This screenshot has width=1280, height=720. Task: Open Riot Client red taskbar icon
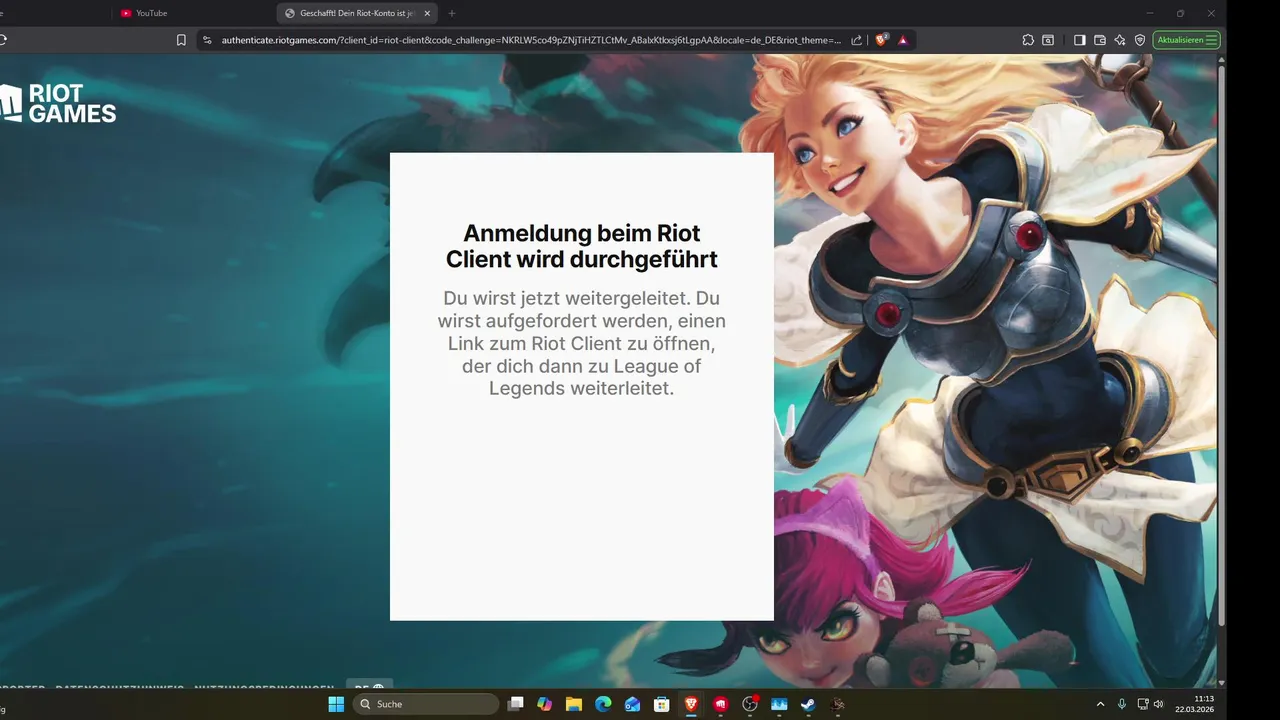point(720,704)
